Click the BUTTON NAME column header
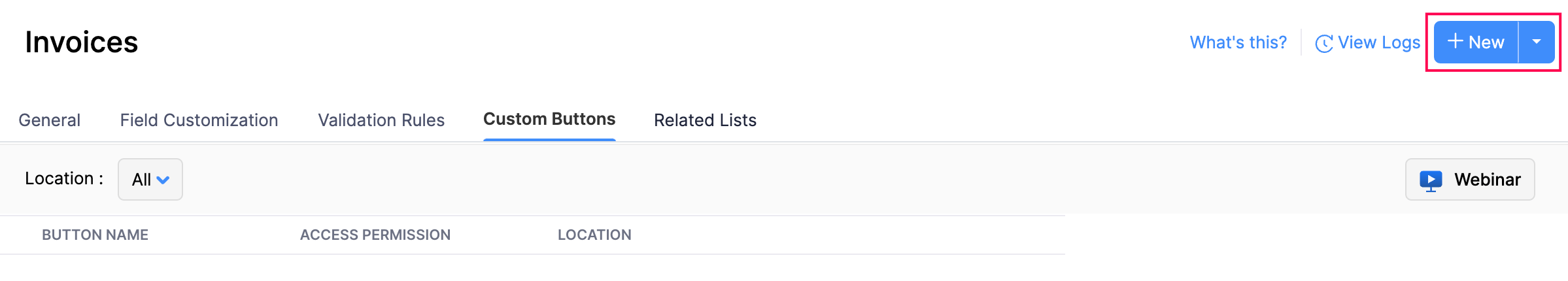The width and height of the screenshot is (1568, 281). tap(95, 235)
